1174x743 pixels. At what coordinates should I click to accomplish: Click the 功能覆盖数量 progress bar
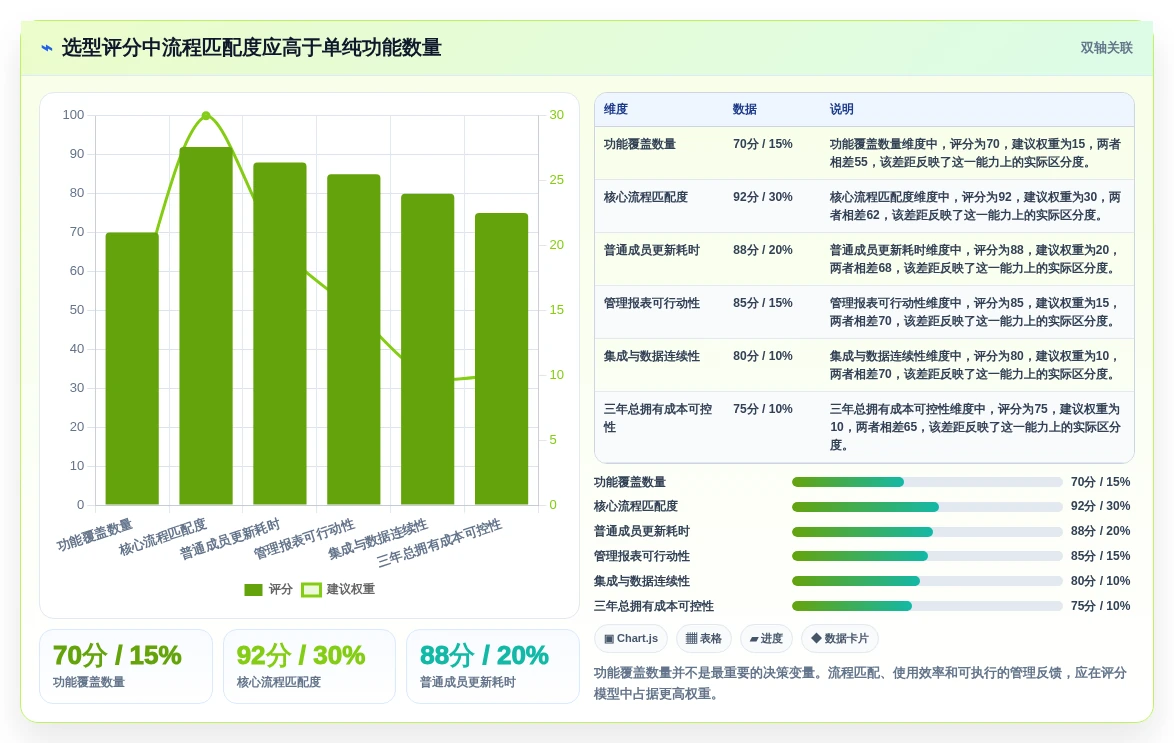click(927, 482)
